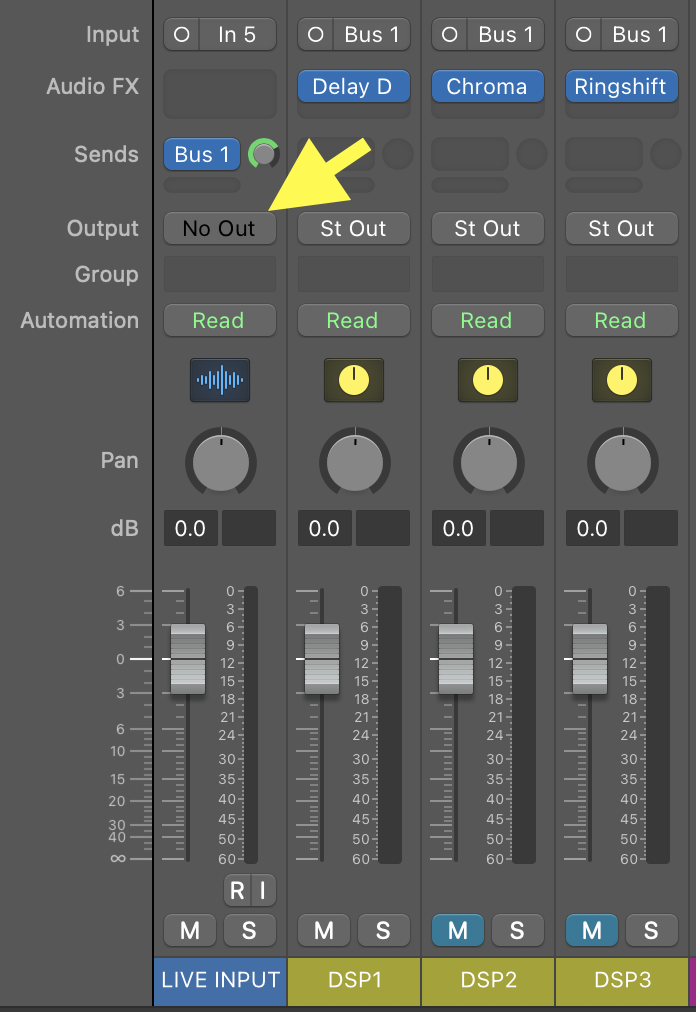Click the DSP2 yellow aux knob icon
The image size is (696, 1012).
tap(487, 380)
